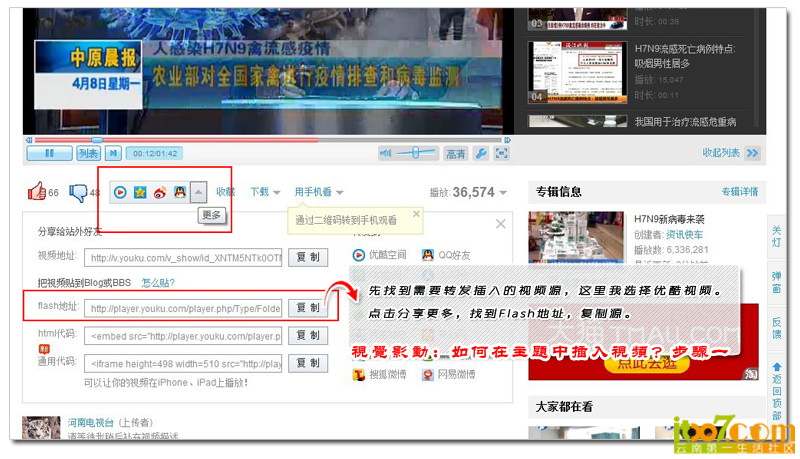Open the H7N9新病毒来袭 album thumbnail

[x=576, y=237]
